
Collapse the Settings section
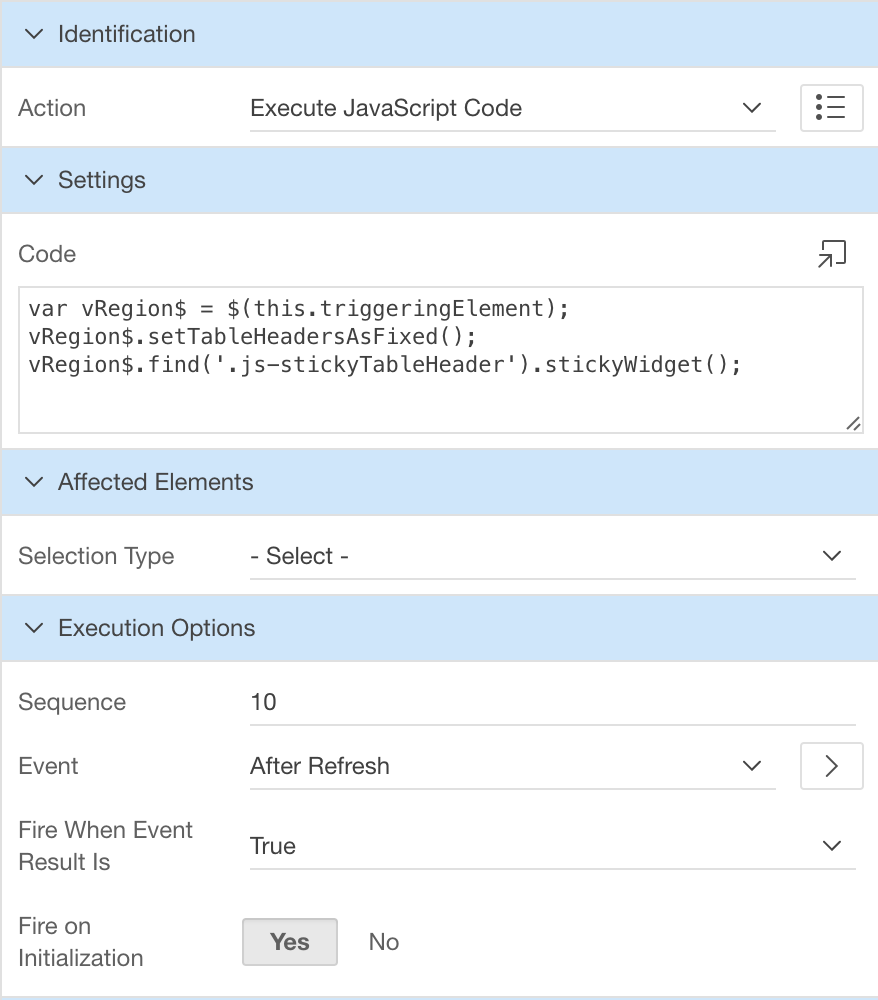coord(35,180)
